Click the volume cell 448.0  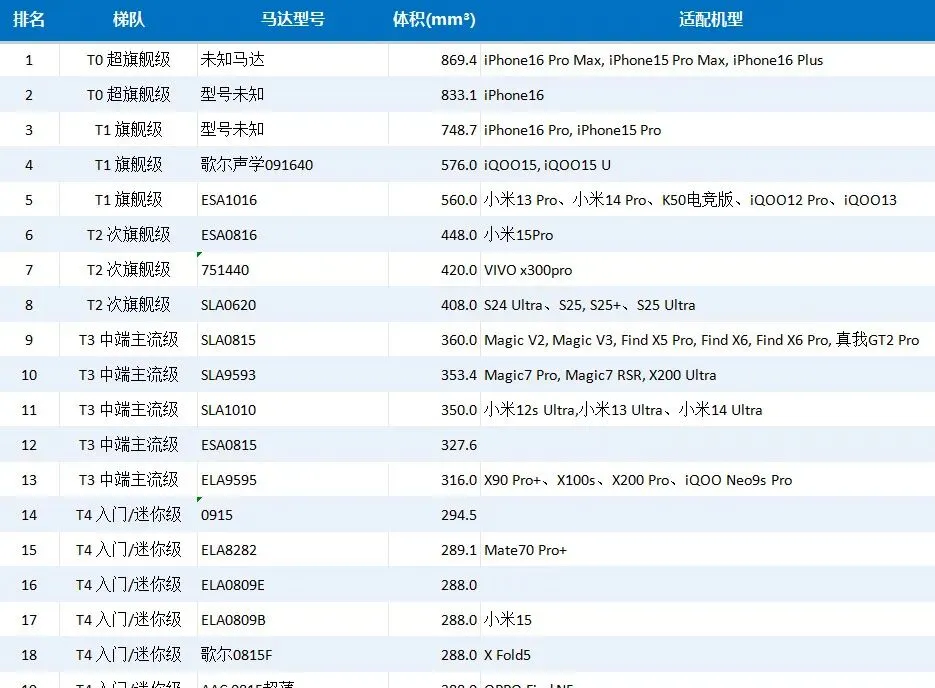(x=459, y=235)
